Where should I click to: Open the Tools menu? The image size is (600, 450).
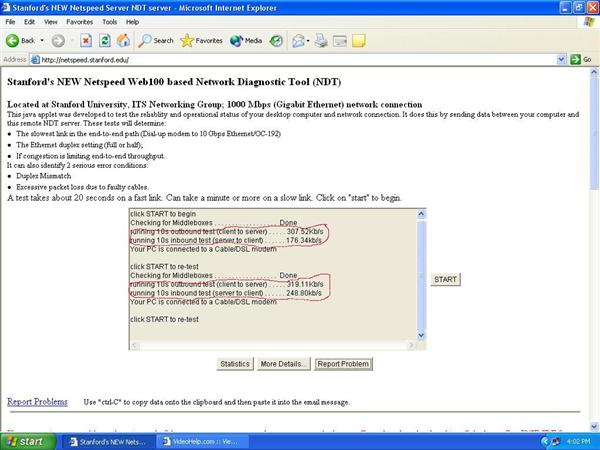109,22
